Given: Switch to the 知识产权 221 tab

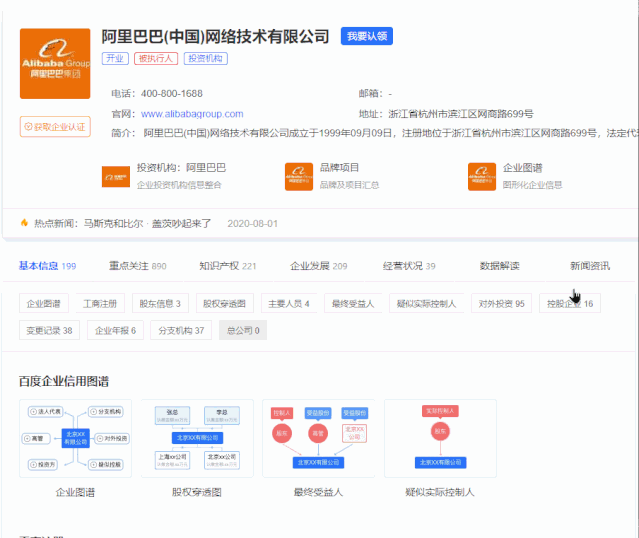Looking at the screenshot, I should click(228, 266).
